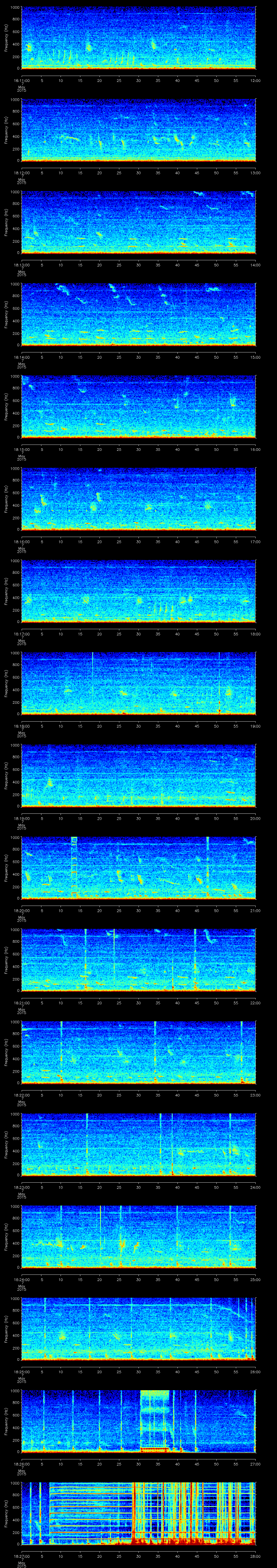Image resolution: width=277 pixels, height=1568 pixels.
Task: Select the spectrogram panel starting at 18:11:00
Action: point(138,38)
